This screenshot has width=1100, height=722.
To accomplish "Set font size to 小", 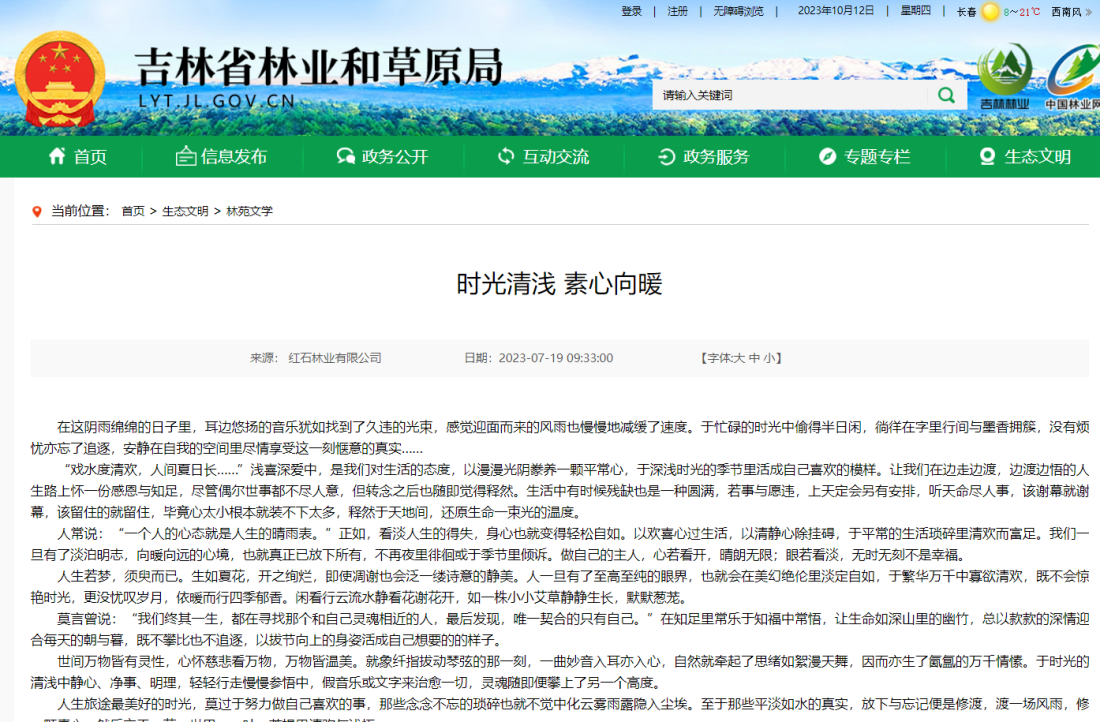I will tap(772, 358).
